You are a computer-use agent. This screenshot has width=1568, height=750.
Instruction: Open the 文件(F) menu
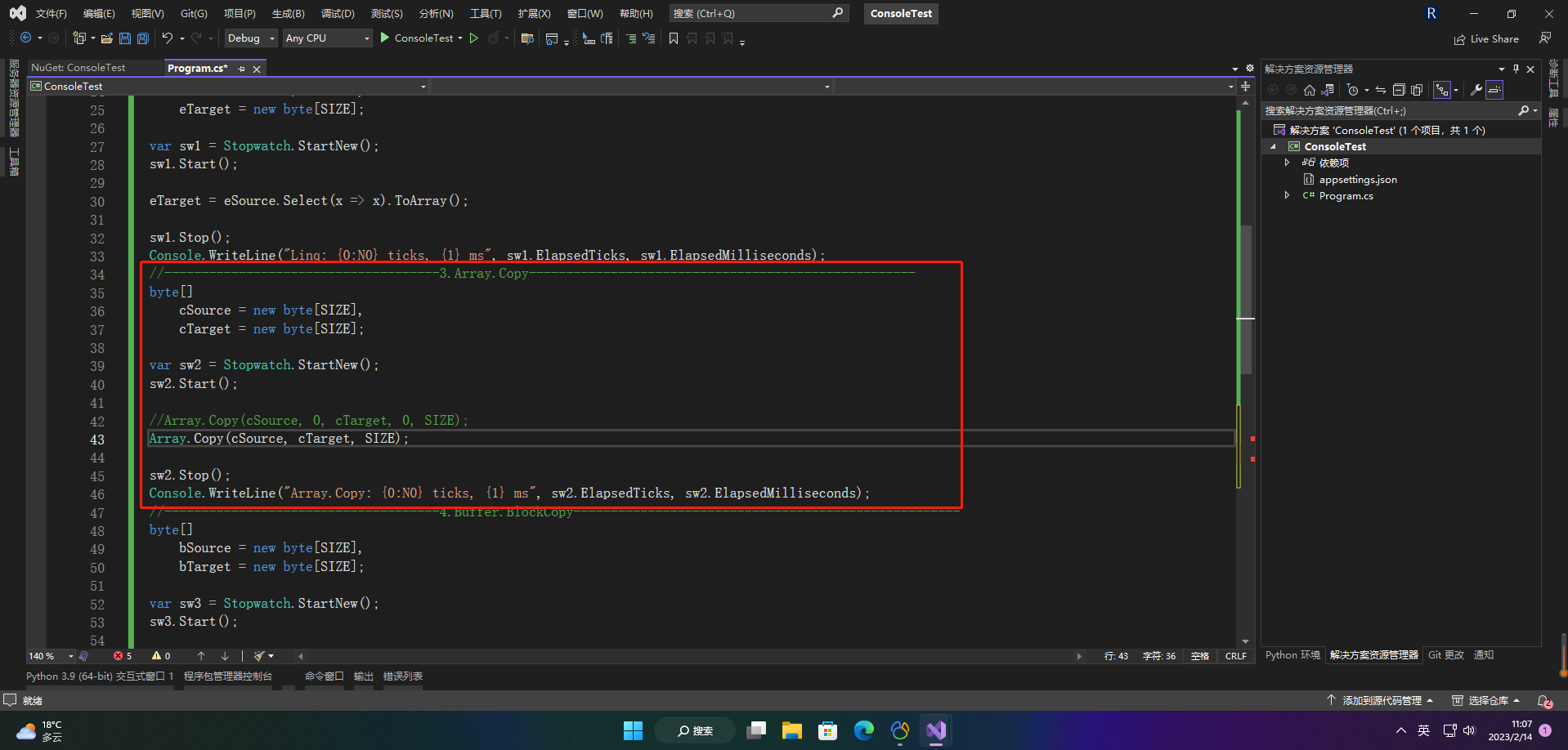click(x=52, y=14)
